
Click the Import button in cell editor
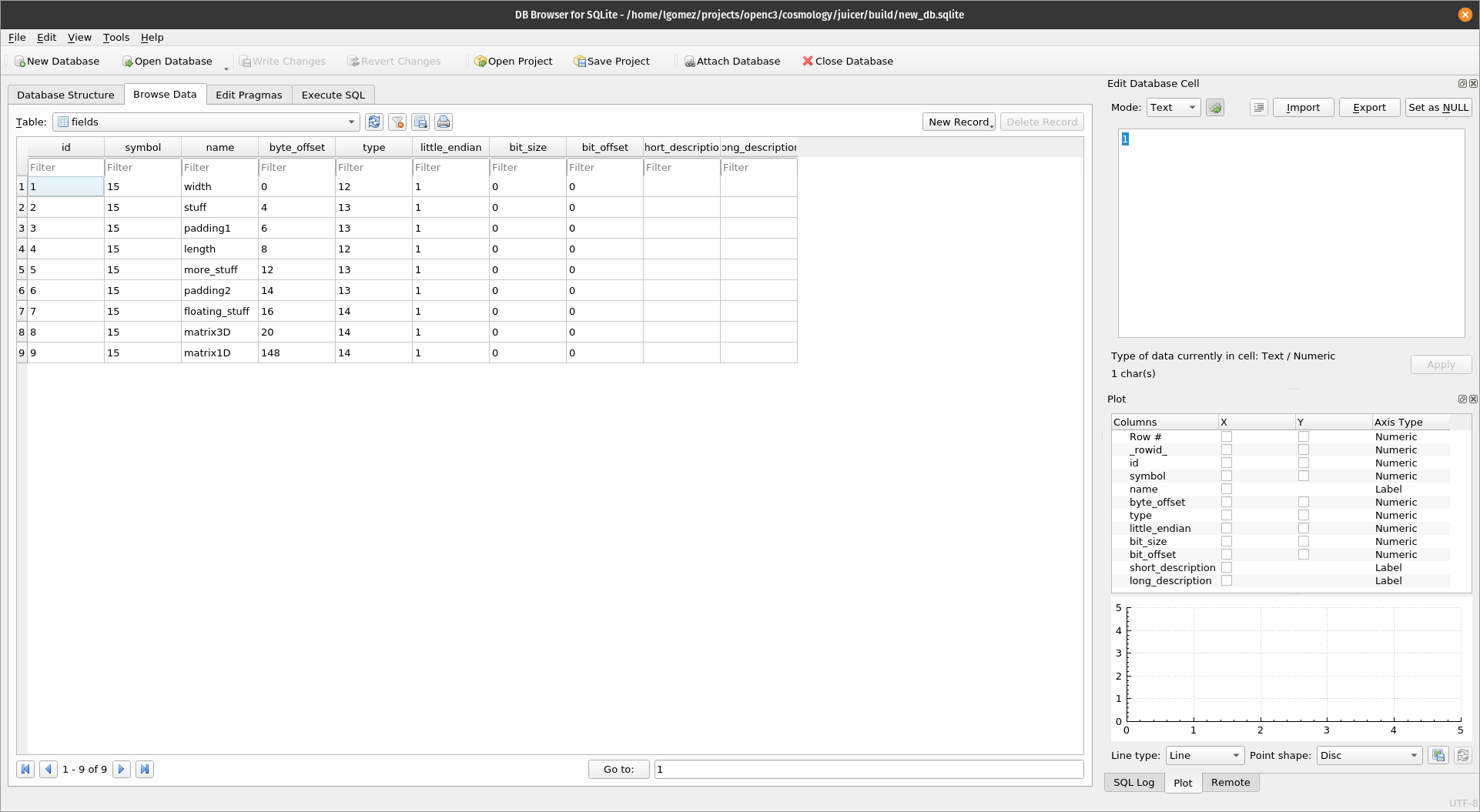(1303, 108)
